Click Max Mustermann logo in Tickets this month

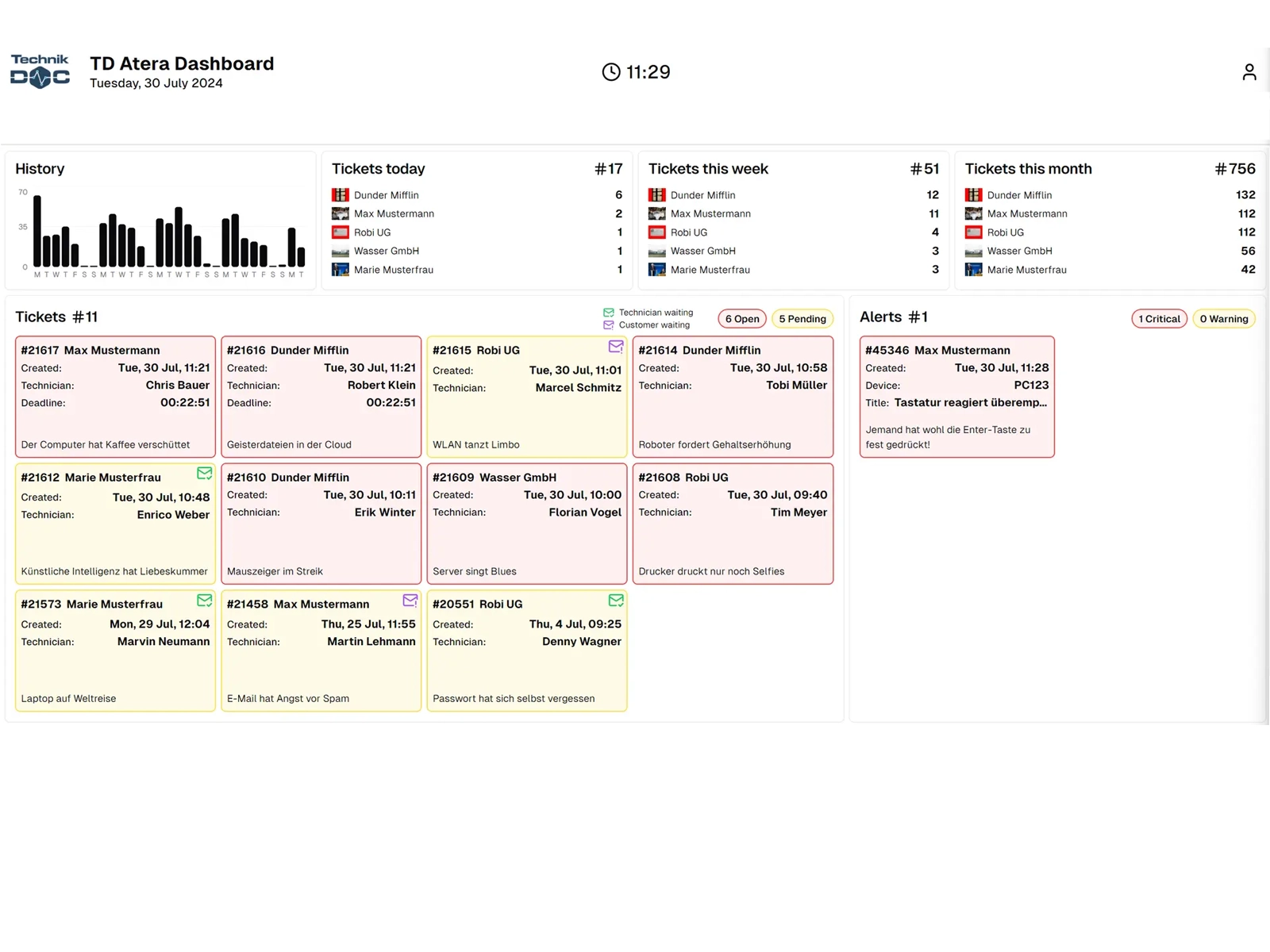973,213
